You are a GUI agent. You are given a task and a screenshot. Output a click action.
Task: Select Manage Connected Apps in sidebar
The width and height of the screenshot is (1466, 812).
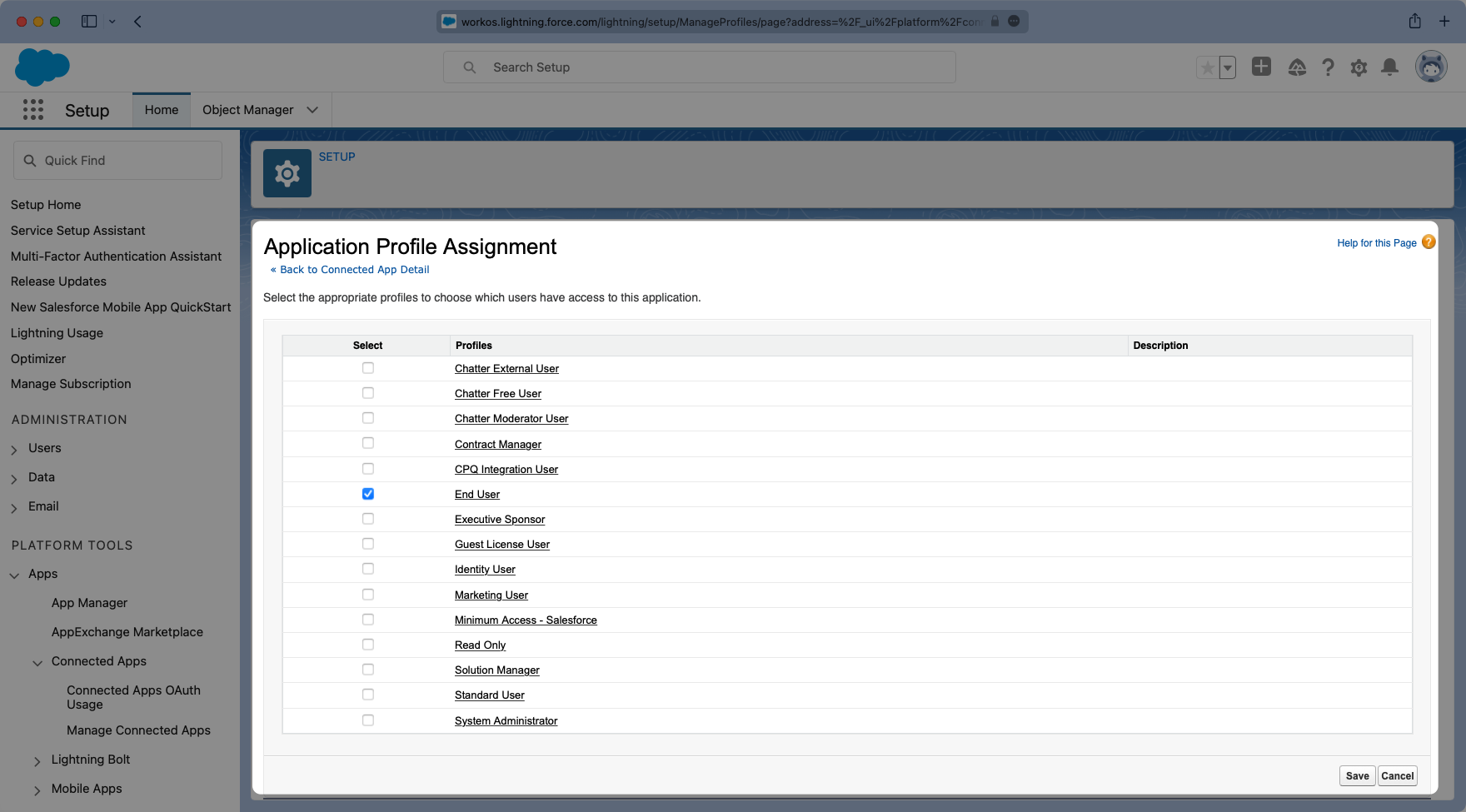point(138,730)
